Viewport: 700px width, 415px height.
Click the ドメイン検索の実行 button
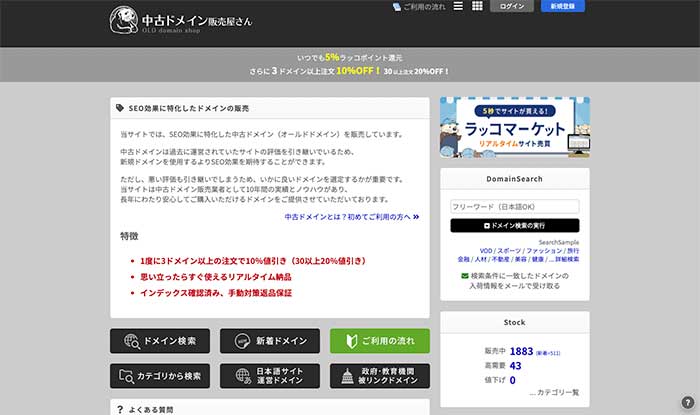tap(515, 225)
